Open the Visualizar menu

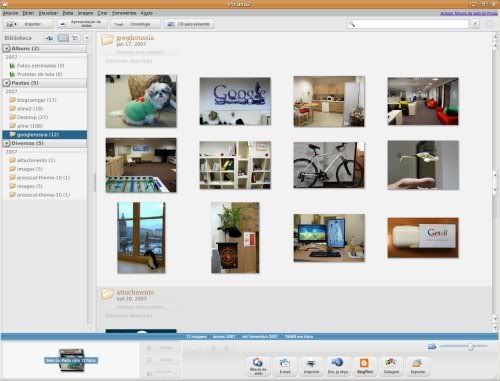(48, 13)
